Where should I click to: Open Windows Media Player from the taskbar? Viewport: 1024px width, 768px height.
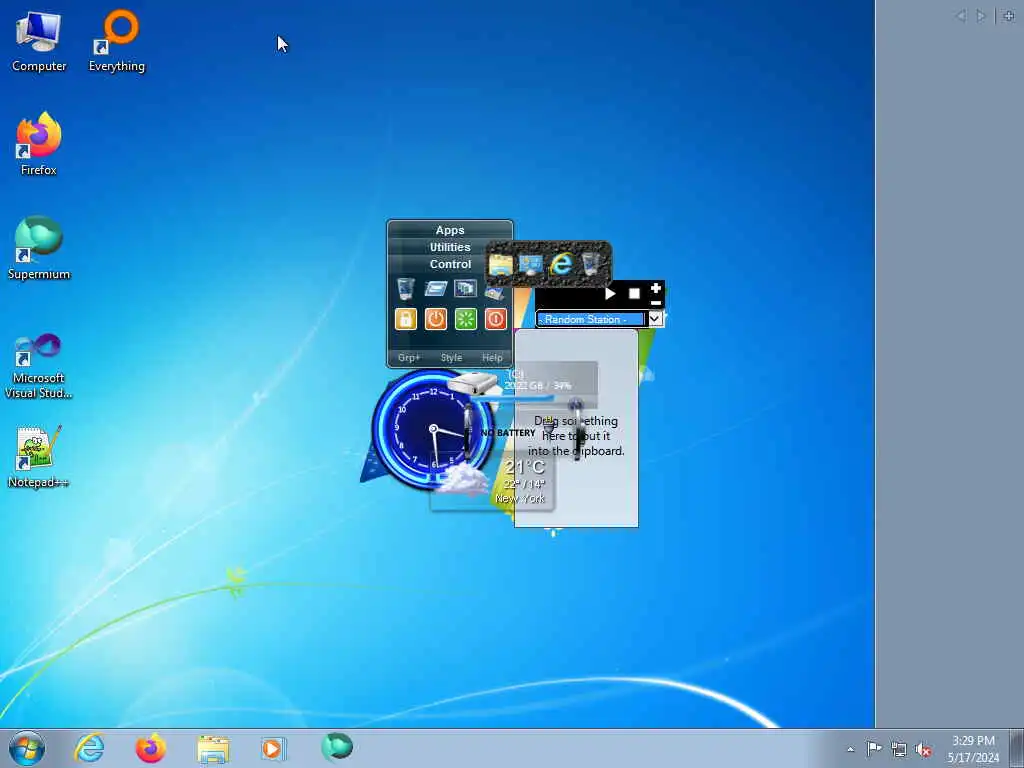(x=273, y=748)
